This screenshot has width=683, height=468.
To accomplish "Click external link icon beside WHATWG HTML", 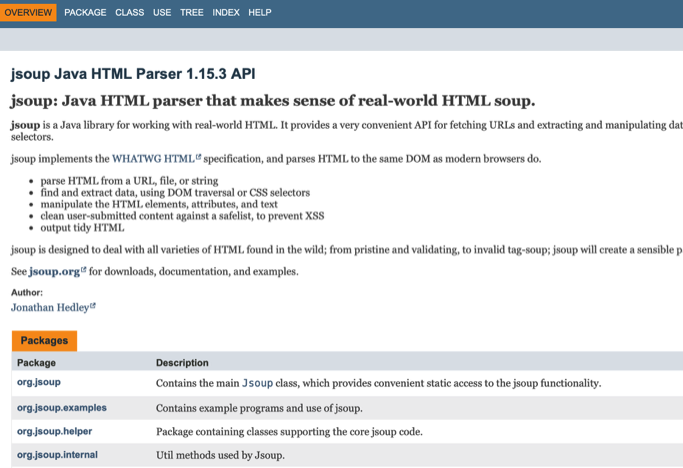I will (198, 158).
